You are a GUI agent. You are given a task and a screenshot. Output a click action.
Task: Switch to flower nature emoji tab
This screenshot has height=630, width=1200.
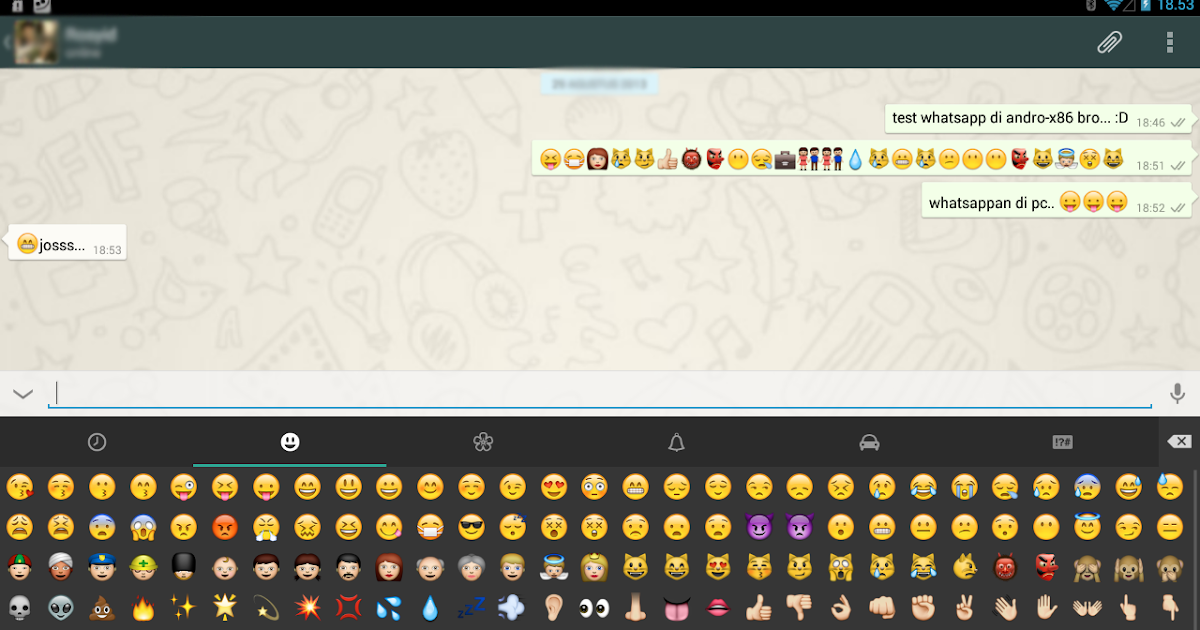483,442
